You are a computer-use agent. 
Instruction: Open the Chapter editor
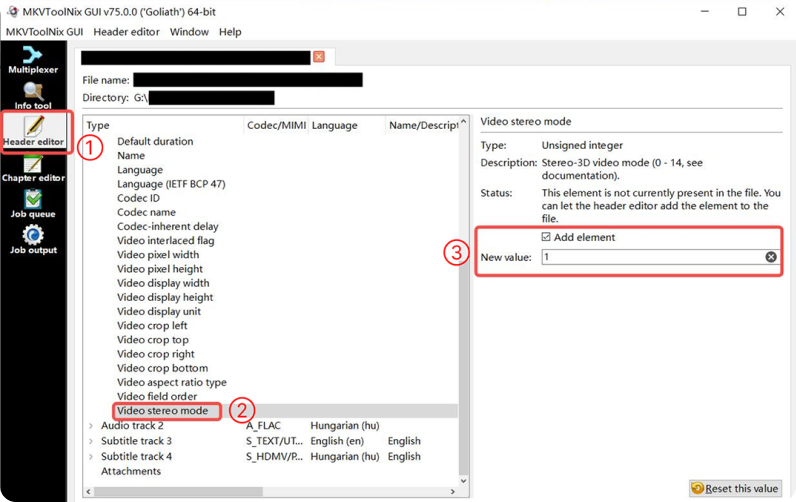(33, 168)
